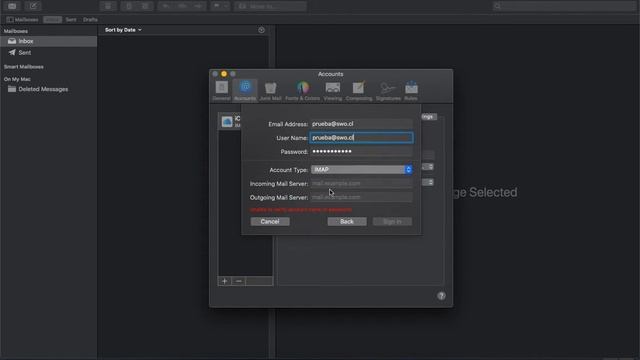Open the Signatures preferences tab

[x=388, y=91]
